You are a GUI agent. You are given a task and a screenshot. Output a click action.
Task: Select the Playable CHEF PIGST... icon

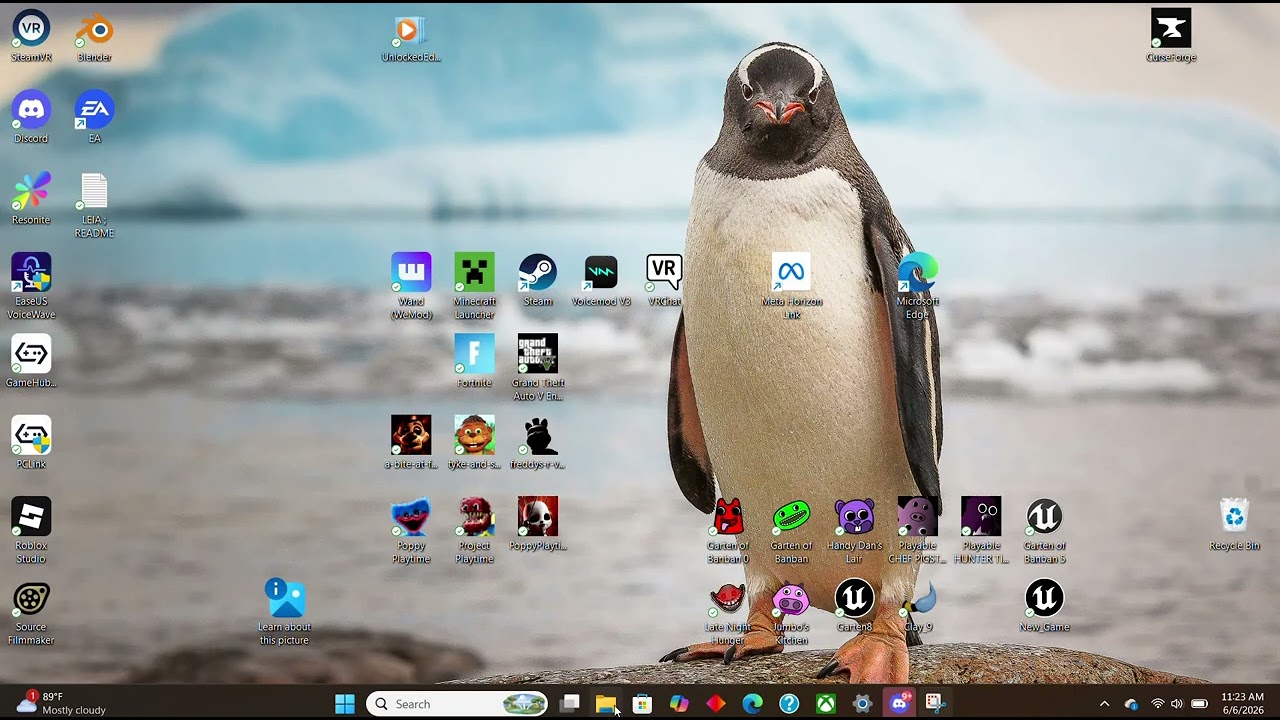click(917, 531)
